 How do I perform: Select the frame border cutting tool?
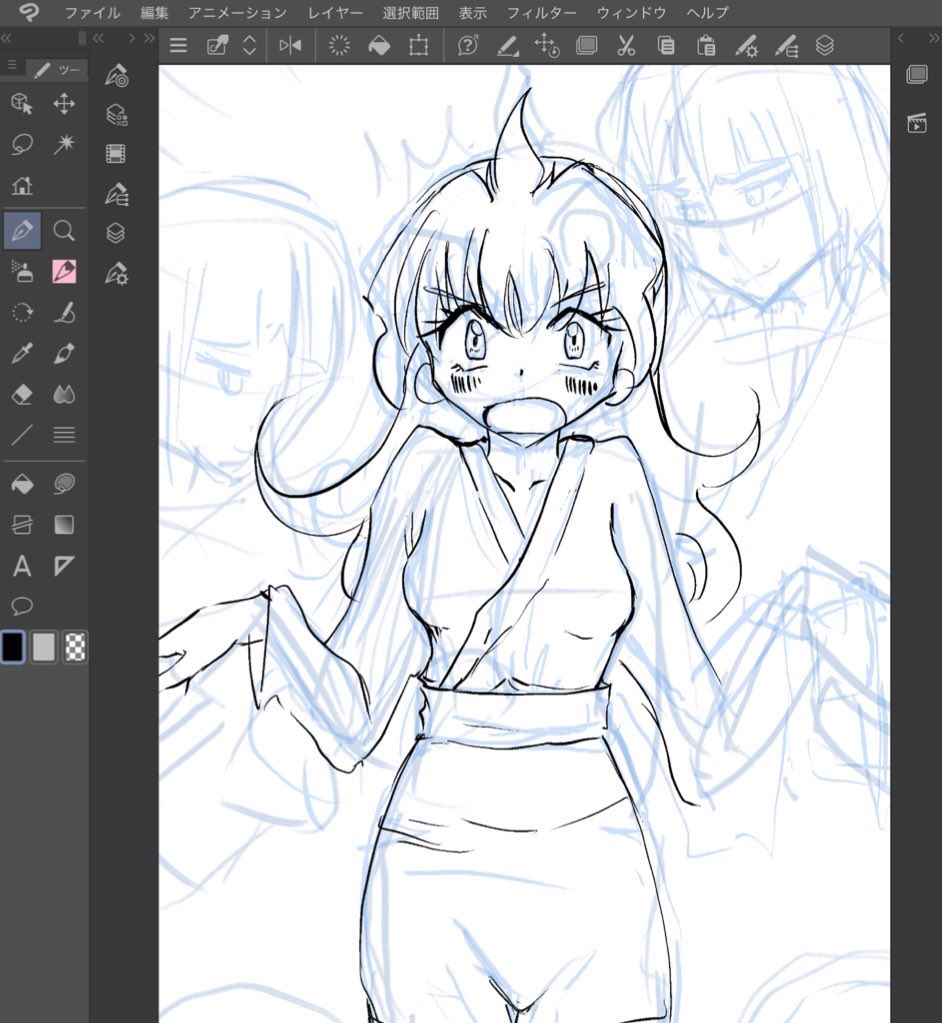coord(22,525)
